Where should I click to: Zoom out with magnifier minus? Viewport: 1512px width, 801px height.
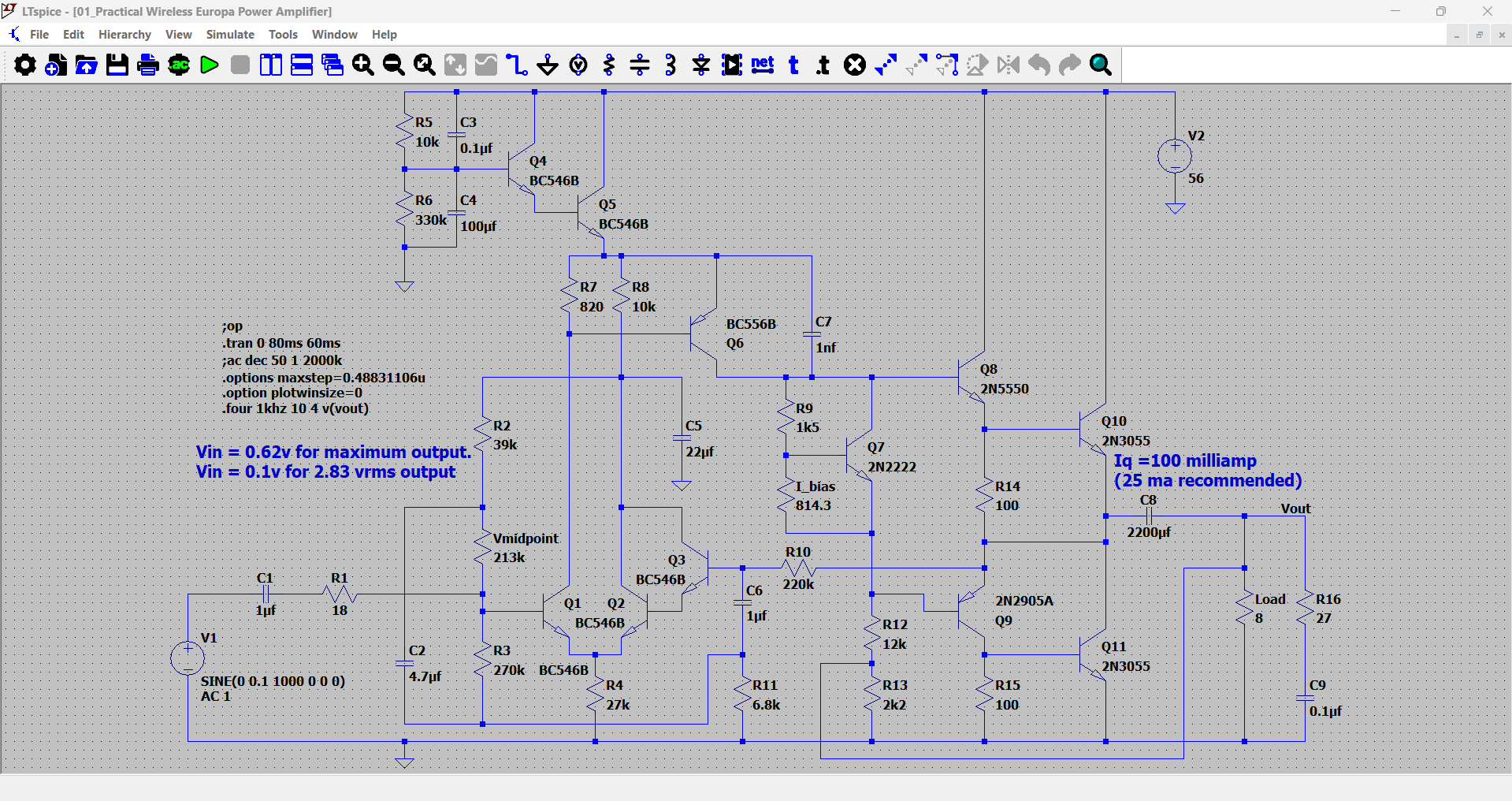tap(394, 65)
